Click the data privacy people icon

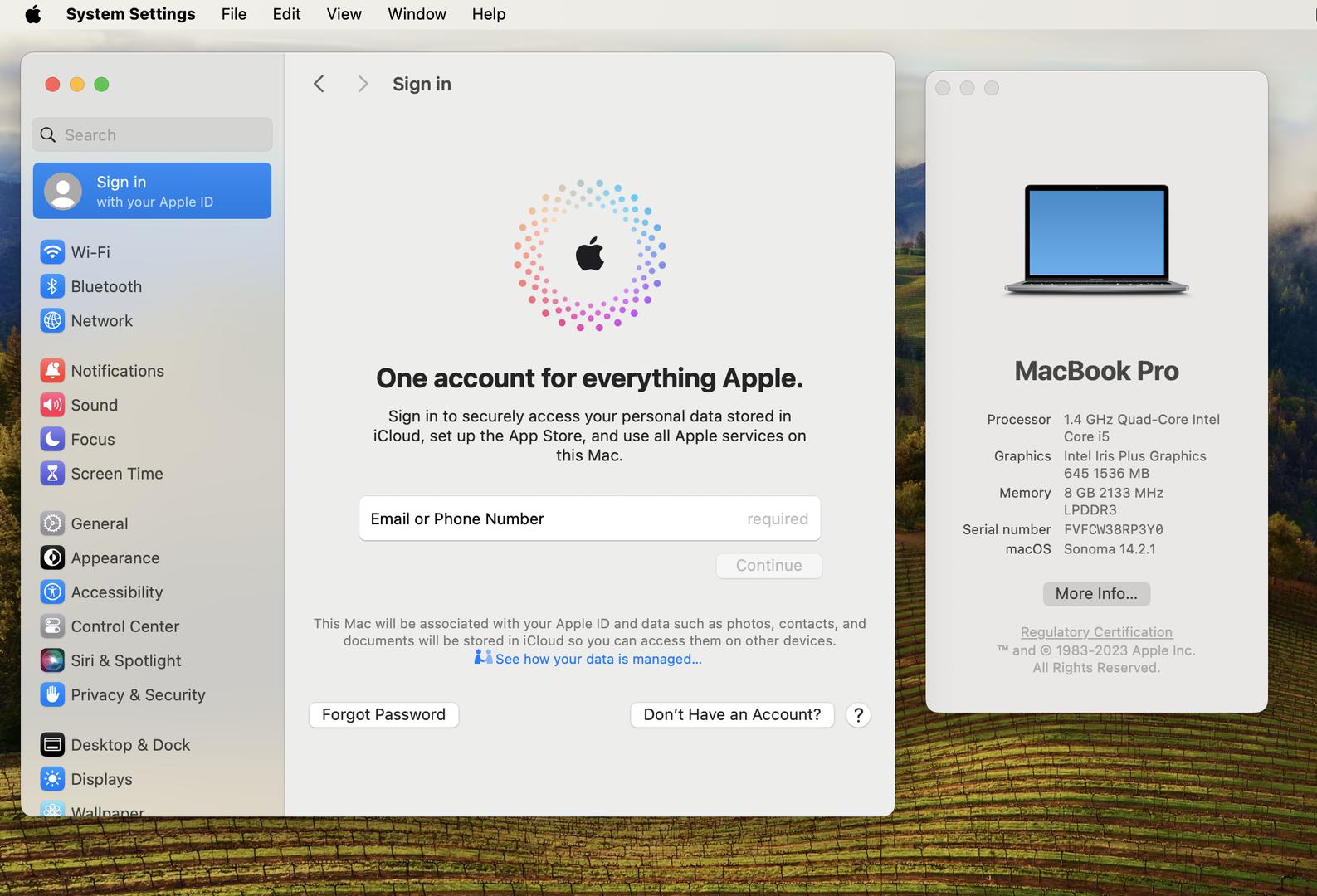click(x=483, y=657)
